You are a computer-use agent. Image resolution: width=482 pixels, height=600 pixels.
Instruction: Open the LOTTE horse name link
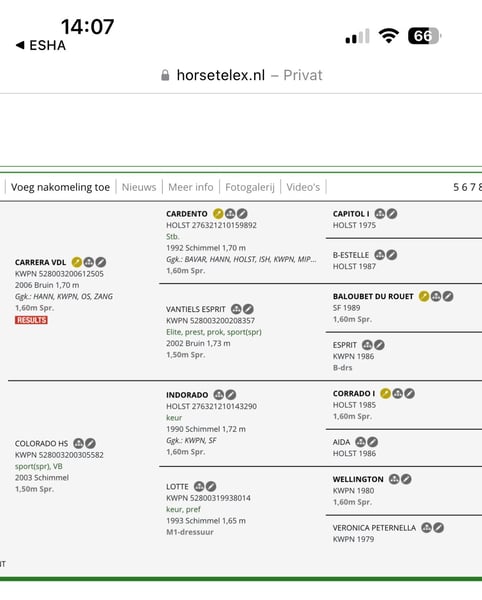click(x=177, y=487)
